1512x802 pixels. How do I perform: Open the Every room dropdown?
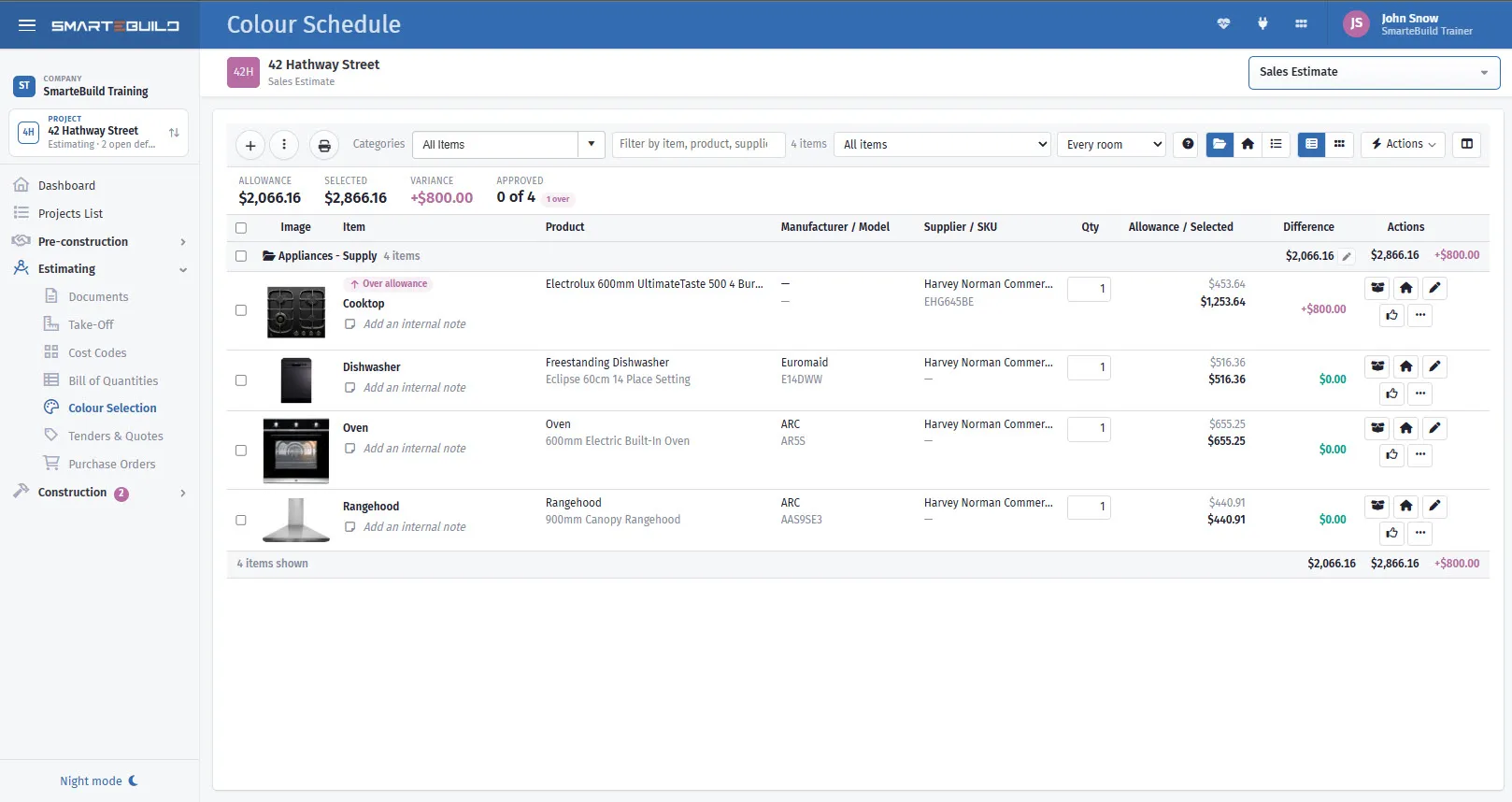(x=1112, y=145)
